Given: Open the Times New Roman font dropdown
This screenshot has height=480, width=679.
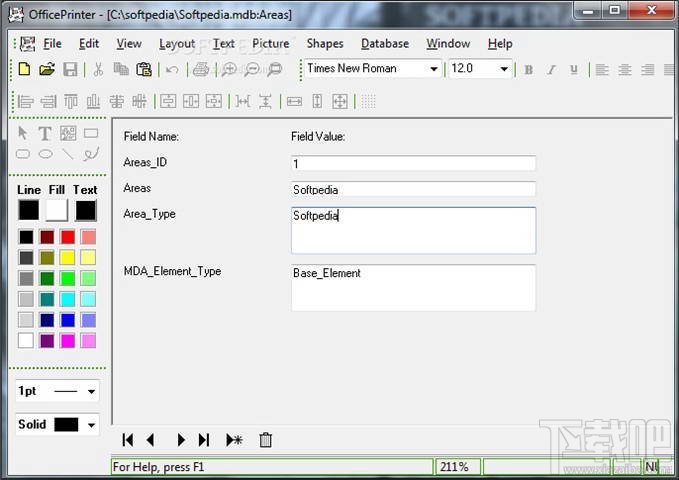Looking at the screenshot, I should [x=434, y=69].
